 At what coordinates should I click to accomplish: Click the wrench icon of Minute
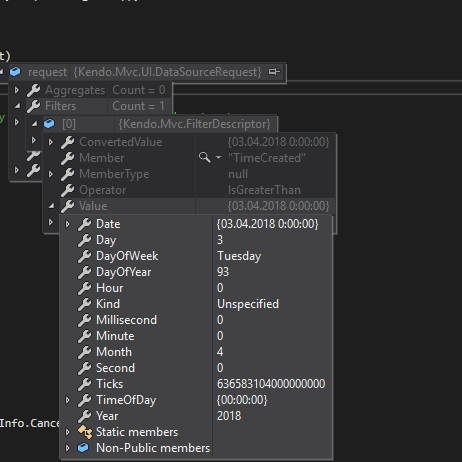[x=85, y=336]
